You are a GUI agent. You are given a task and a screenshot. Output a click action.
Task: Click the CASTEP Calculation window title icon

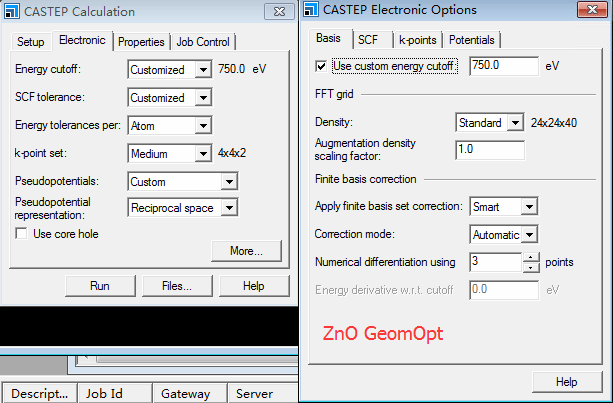tap(11, 11)
